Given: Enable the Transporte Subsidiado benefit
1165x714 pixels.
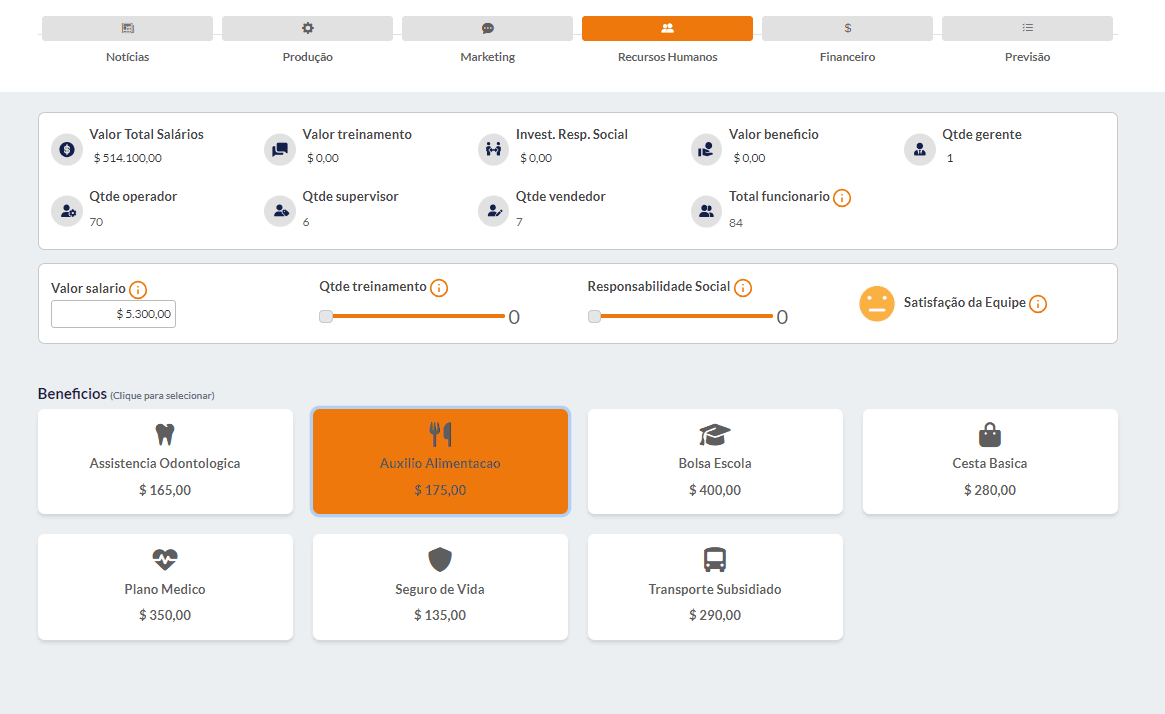Looking at the screenshot, I should click(x=715, y=587).
